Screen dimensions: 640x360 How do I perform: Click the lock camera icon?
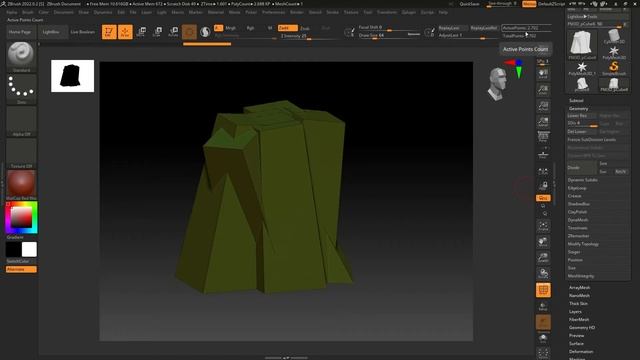click(x=543, y=186)
